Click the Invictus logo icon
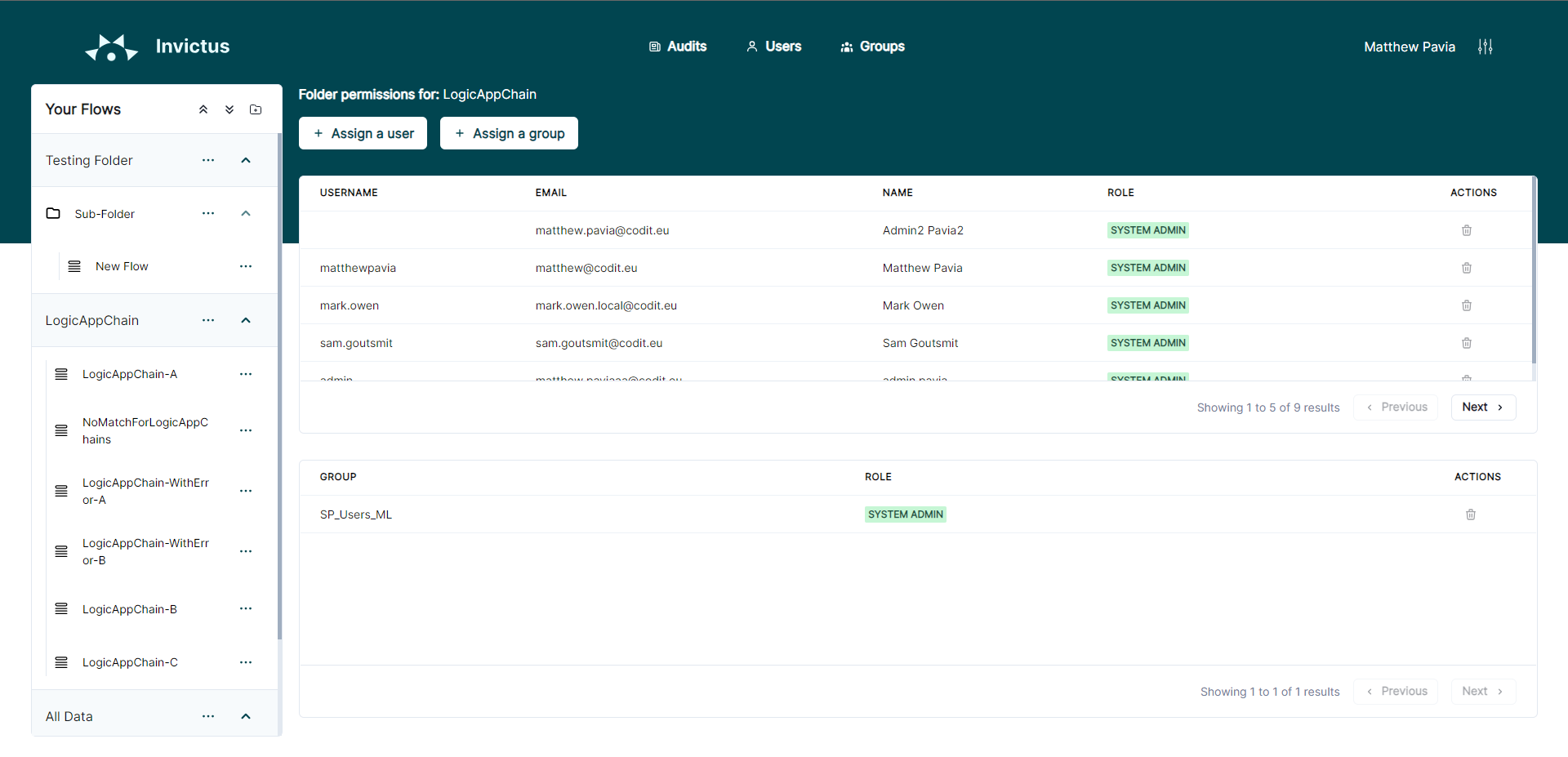The image size is (1568, 757). (x=112, y=47)
